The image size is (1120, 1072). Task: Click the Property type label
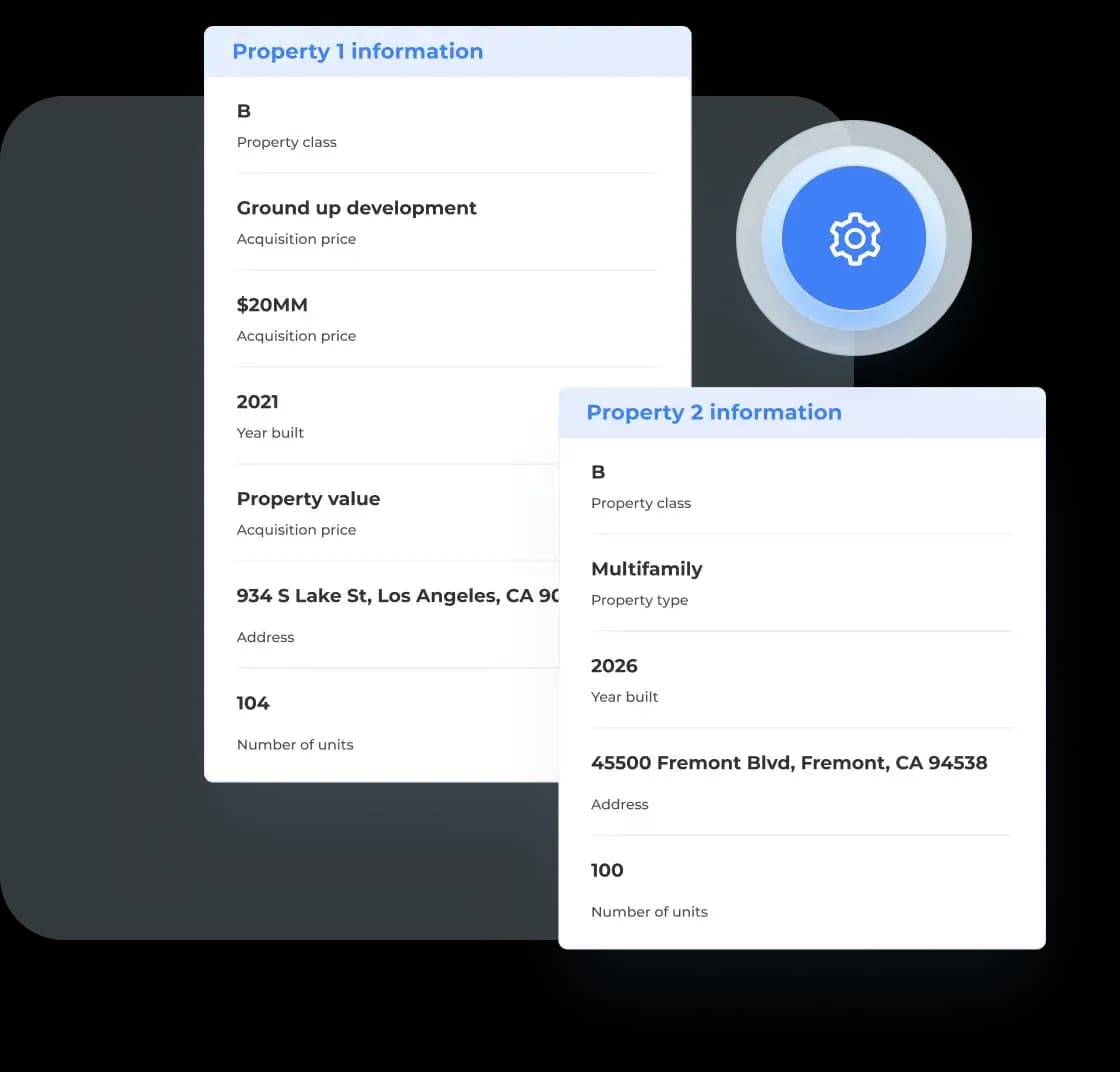pyautogui.click(x=639, y=600)
